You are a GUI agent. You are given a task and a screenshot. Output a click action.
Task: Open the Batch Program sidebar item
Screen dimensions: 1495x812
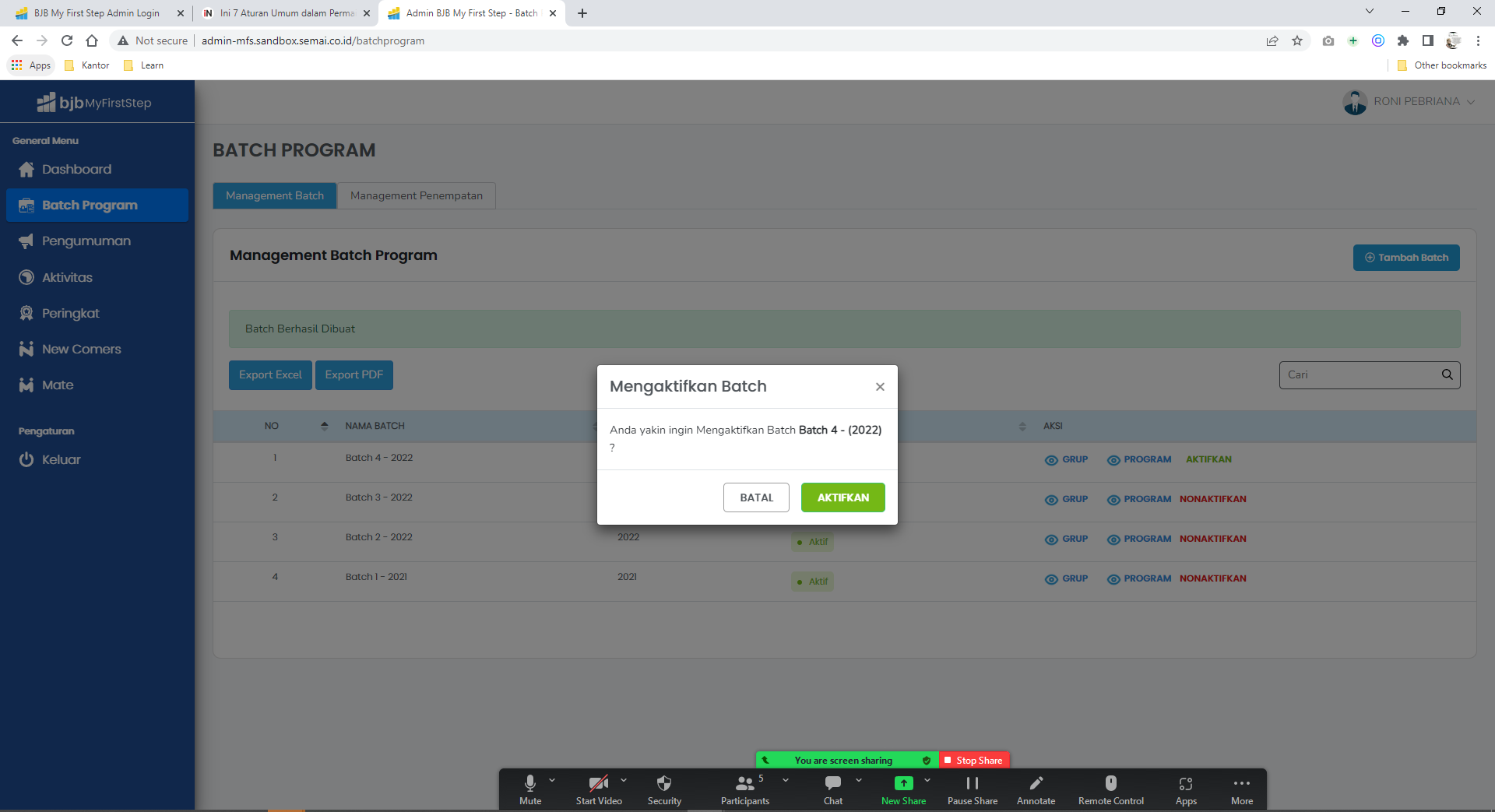click(x=97, y=205)
